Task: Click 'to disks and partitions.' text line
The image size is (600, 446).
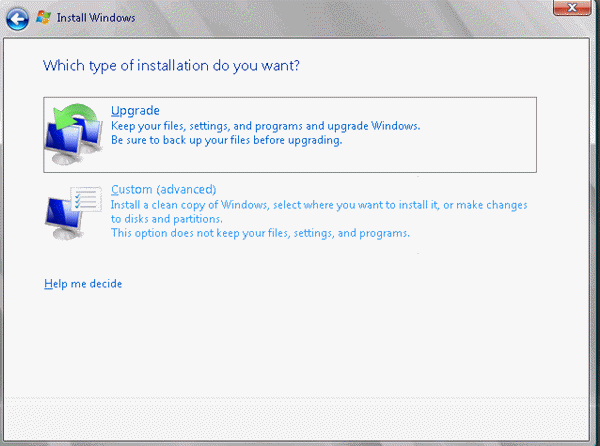Action: click(166, 219)
